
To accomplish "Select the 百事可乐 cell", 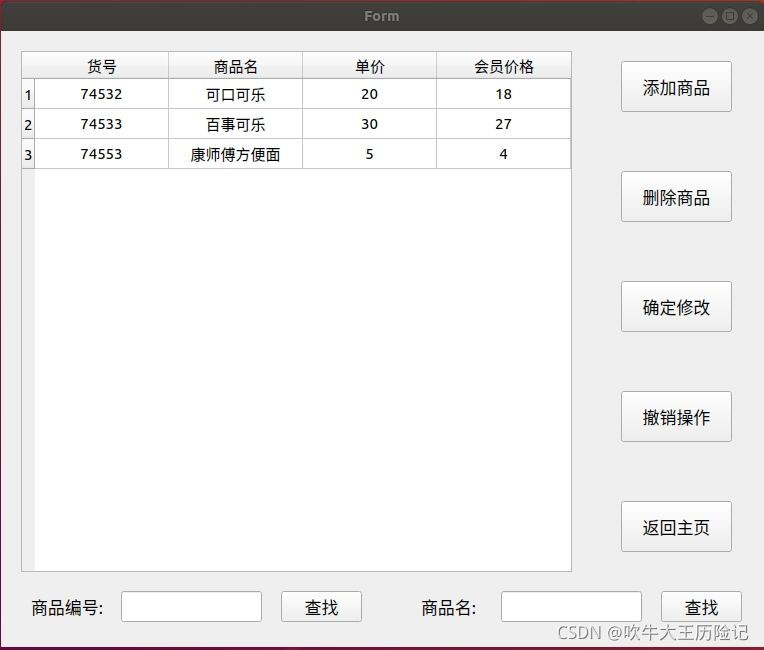I will 235,124.
